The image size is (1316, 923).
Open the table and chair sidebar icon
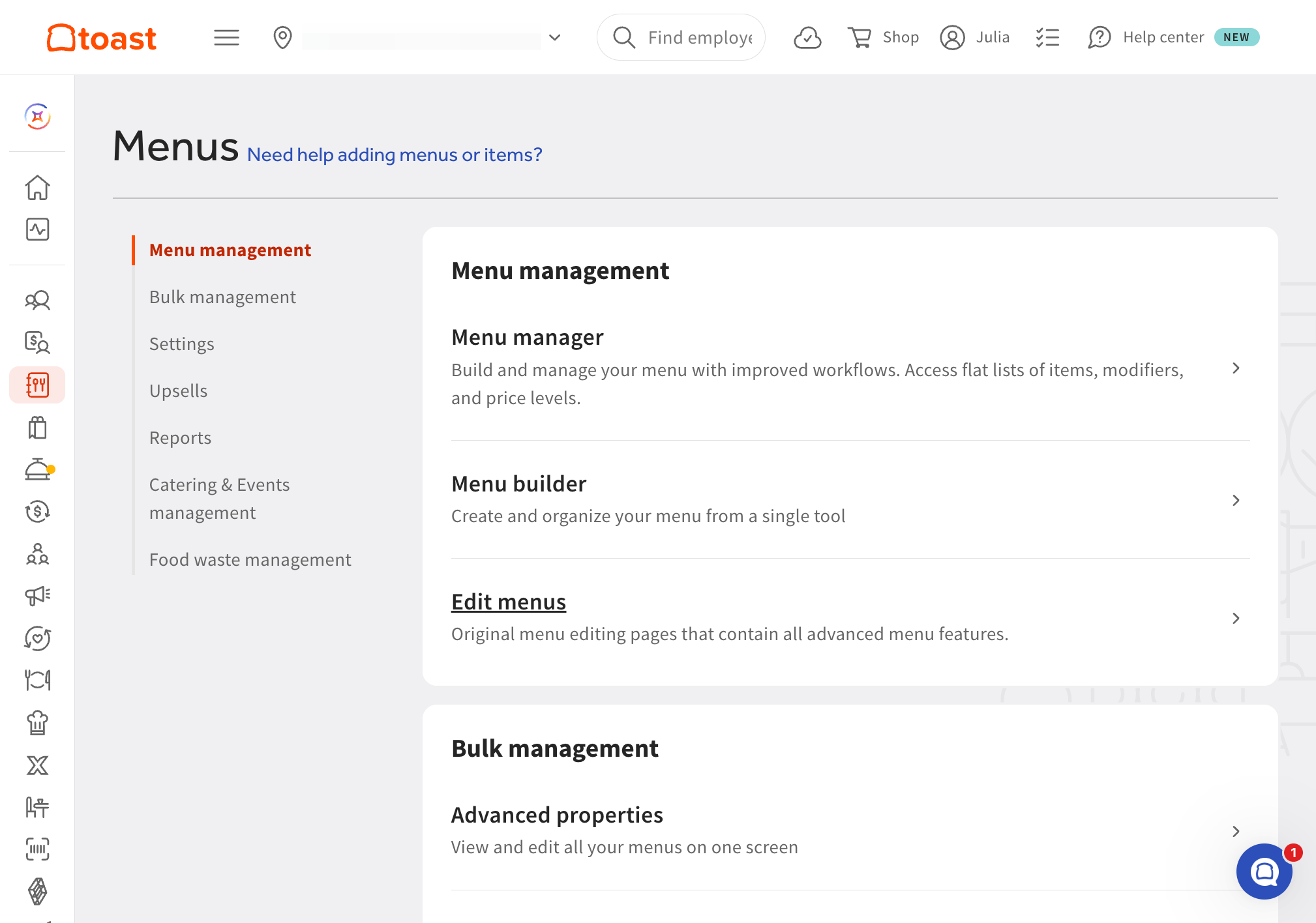click(38, 807)
